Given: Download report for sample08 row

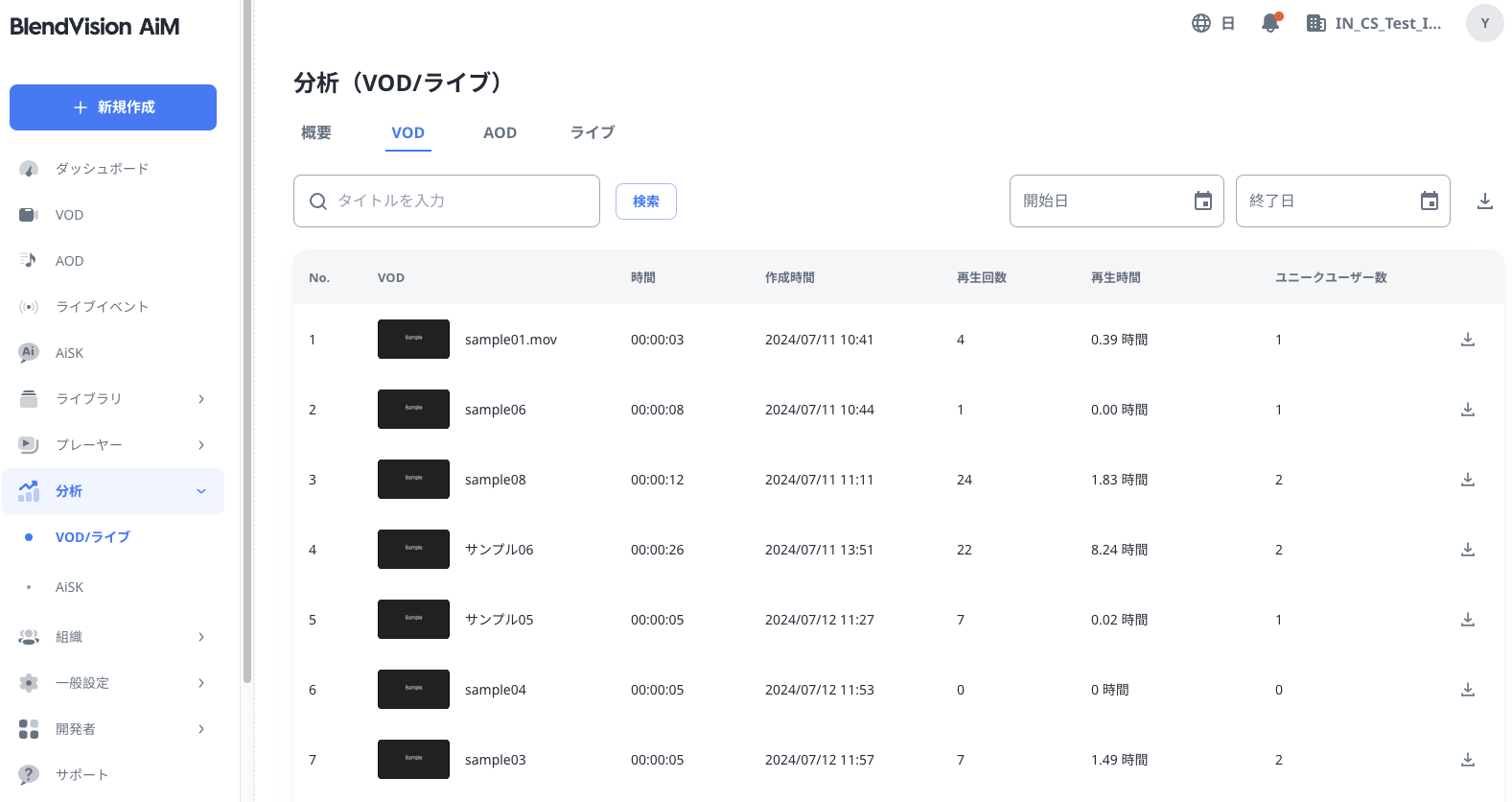Looking at the screenshot, I should coord(1467,480).
